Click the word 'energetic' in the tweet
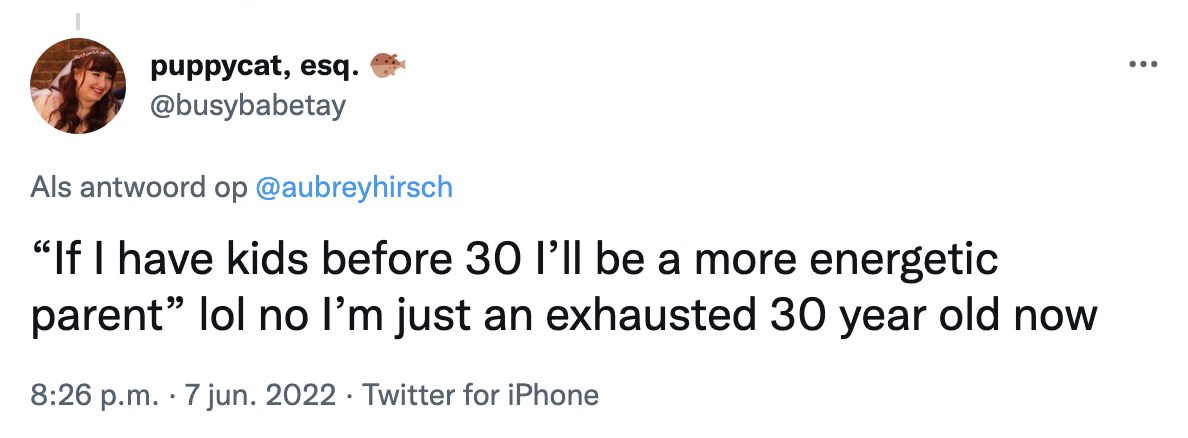 pyautogui.click(x=903, y=260)
